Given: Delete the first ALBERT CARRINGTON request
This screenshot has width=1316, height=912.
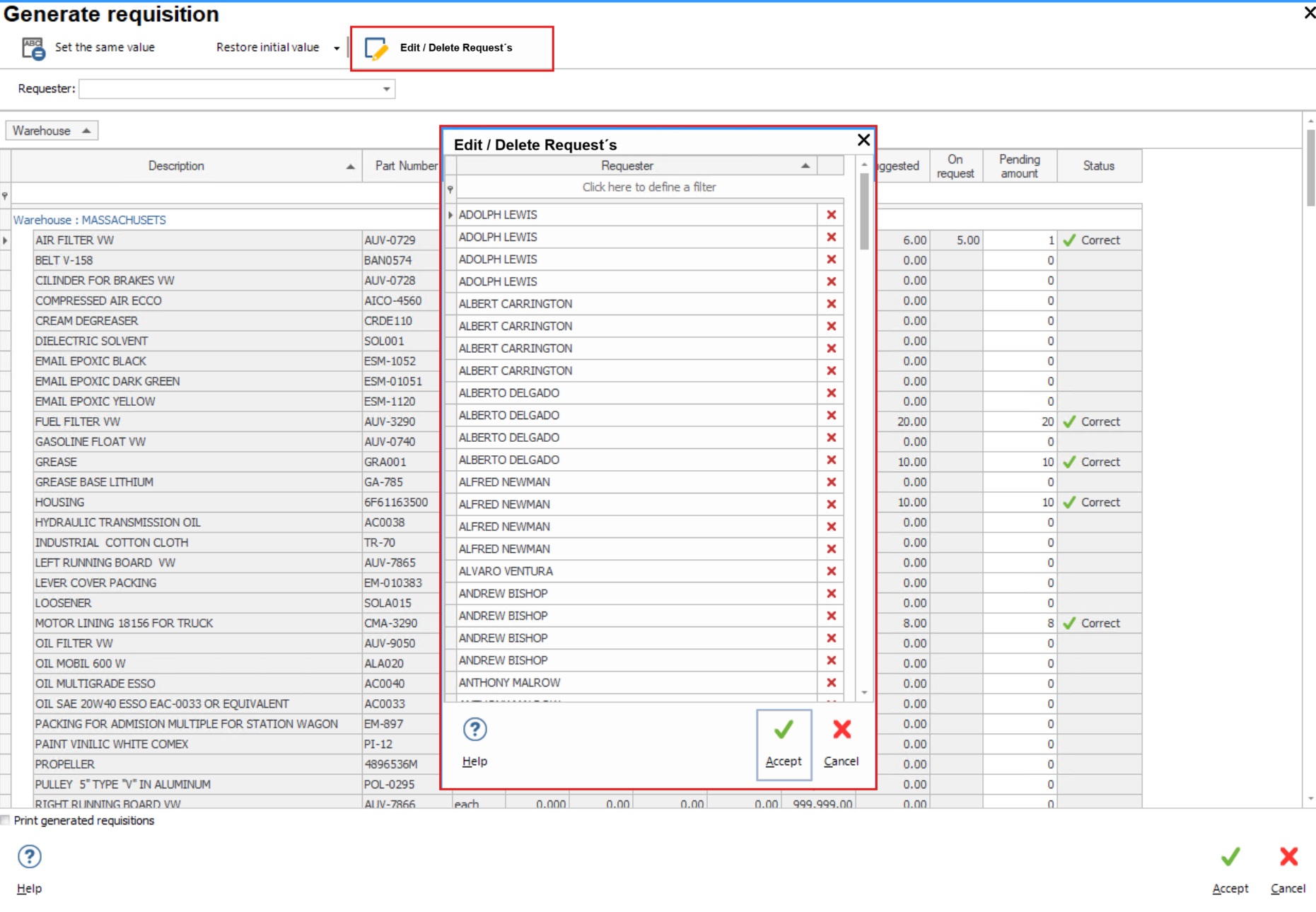Looking at the screenshot, I should click(x=832, y=304).
